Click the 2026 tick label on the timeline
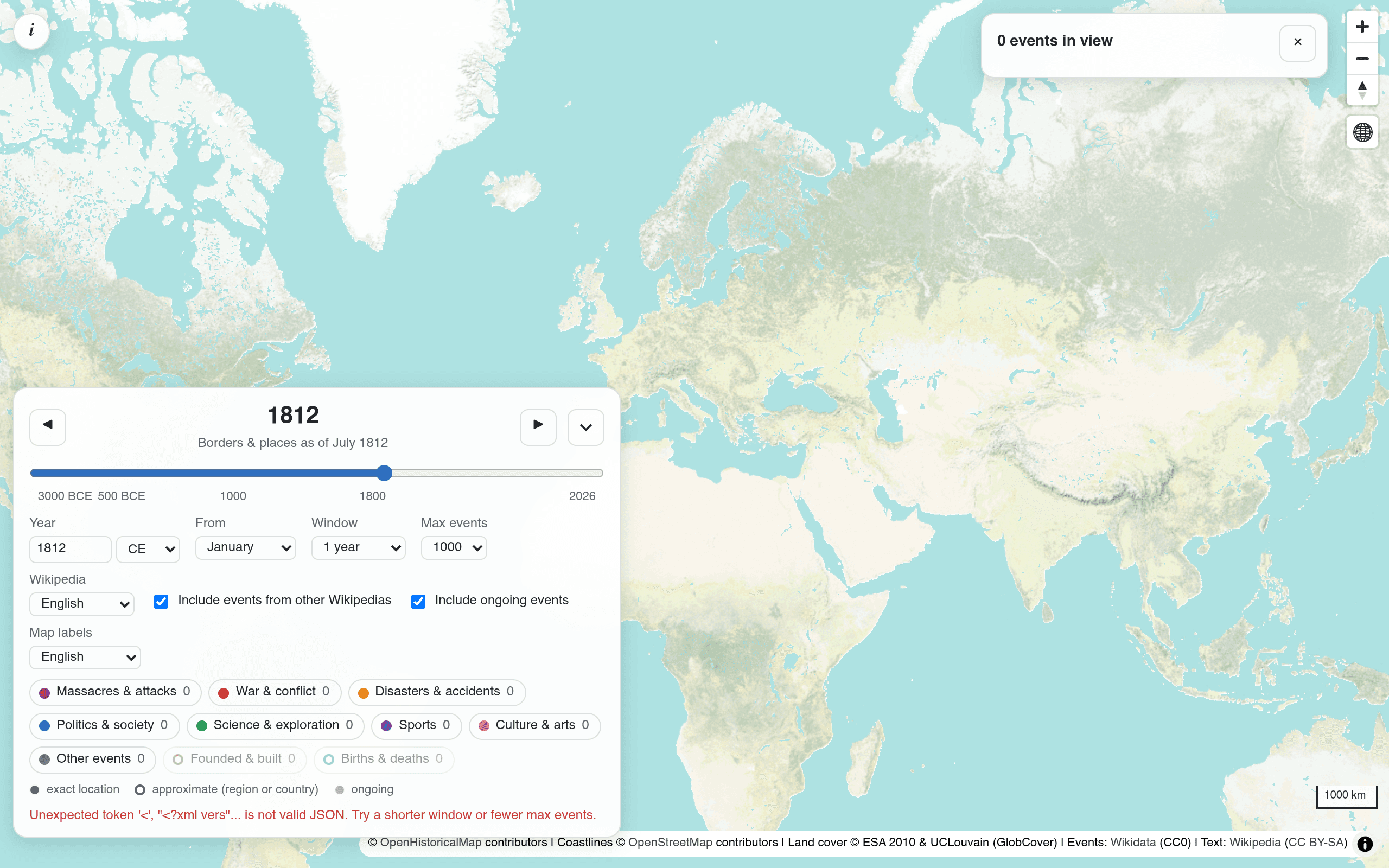The image size is (1389, 868). (x=582, y=496)
